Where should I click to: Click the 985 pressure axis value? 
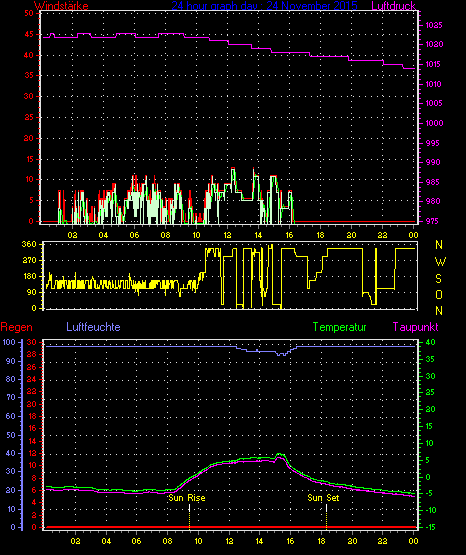point(433,182)
